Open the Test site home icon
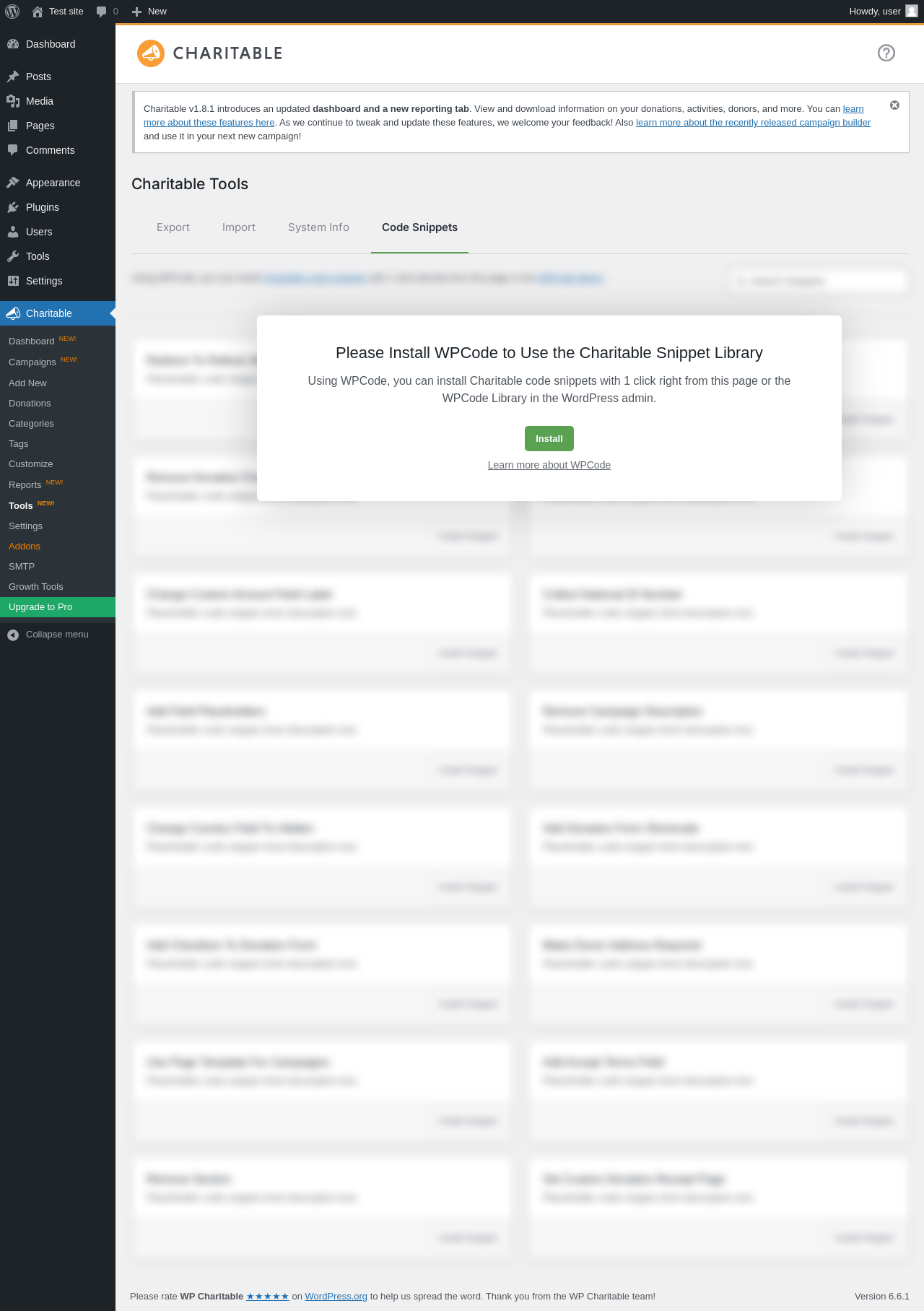This screenshot has height=1311, width=924. pos(38,12)
